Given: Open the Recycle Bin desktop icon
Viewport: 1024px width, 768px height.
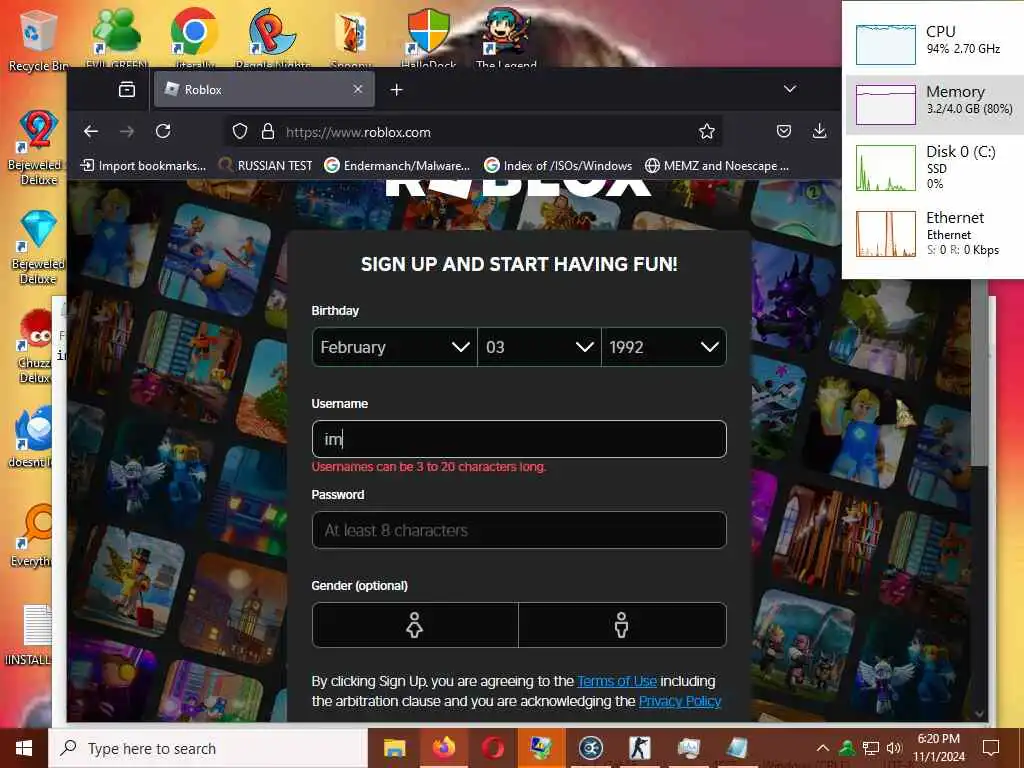Looking at the screenshot, I should [x=37, y=39].
